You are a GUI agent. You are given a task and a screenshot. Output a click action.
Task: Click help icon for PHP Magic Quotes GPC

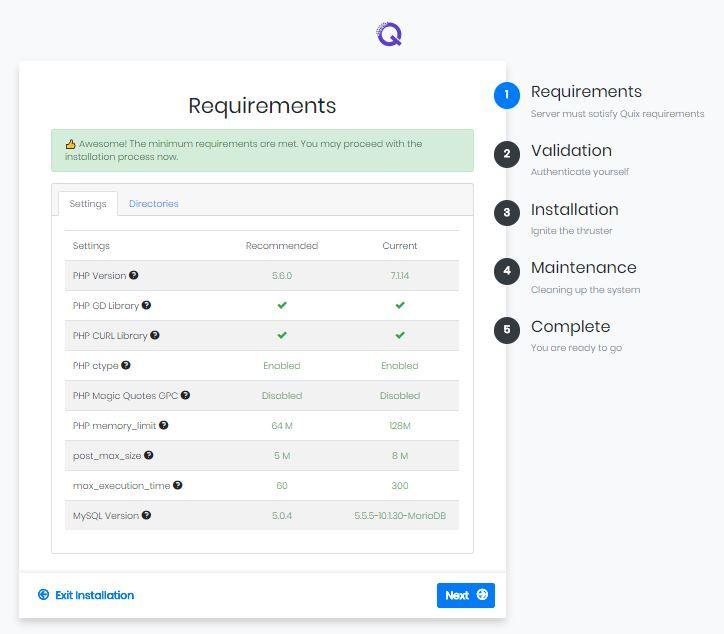pos(185,395)
